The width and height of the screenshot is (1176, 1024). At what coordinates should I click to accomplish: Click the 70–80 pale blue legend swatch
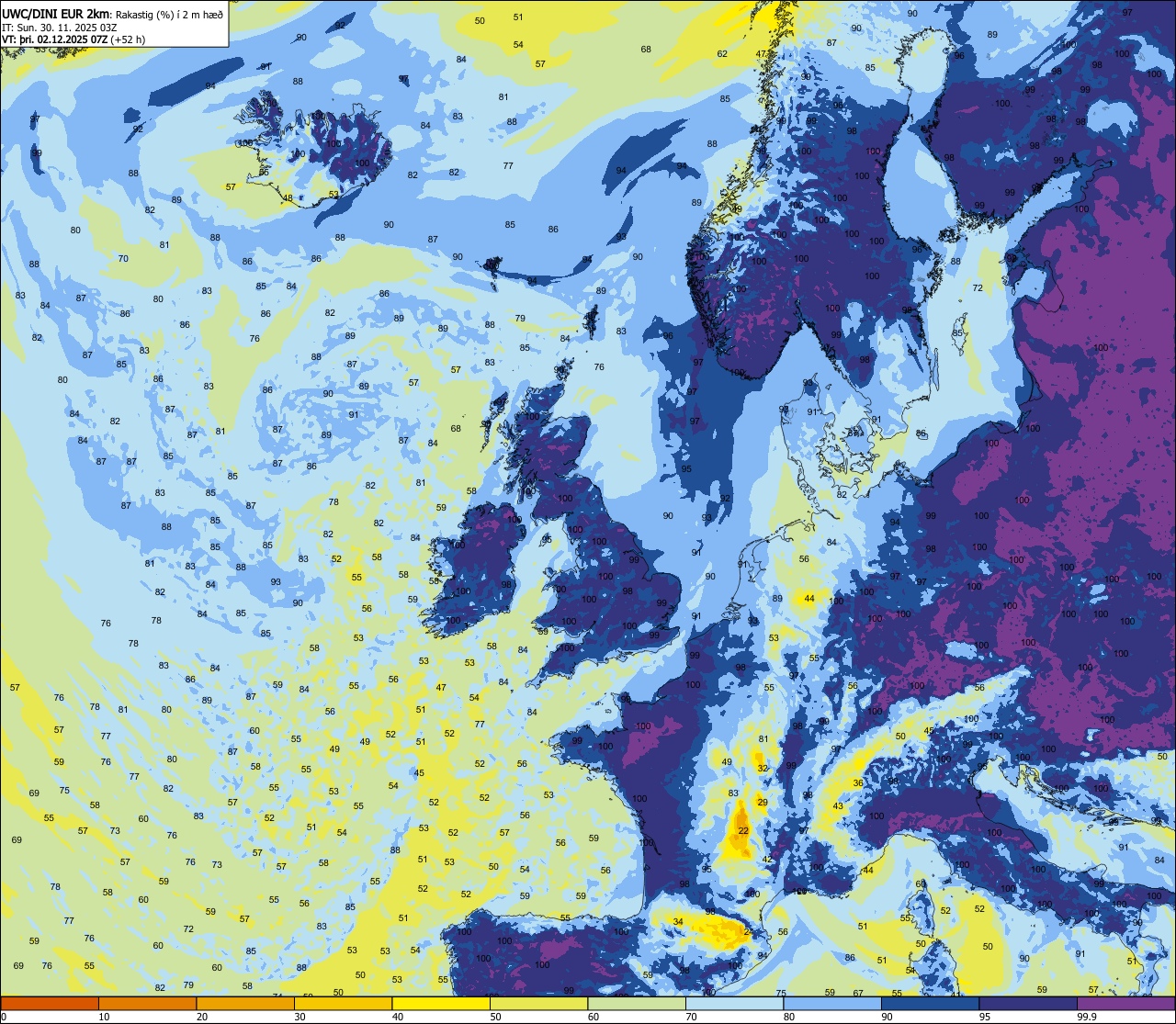point(734,1003)
